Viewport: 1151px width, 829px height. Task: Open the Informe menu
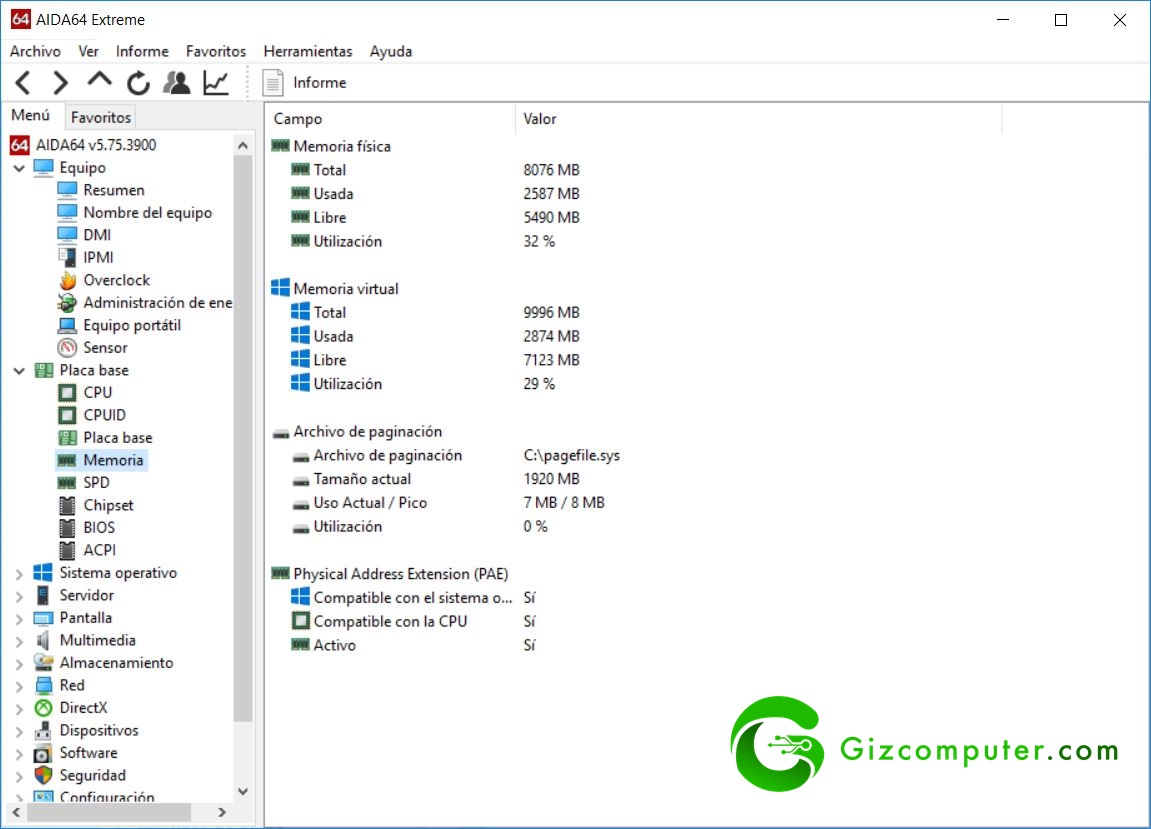point(142,51)
